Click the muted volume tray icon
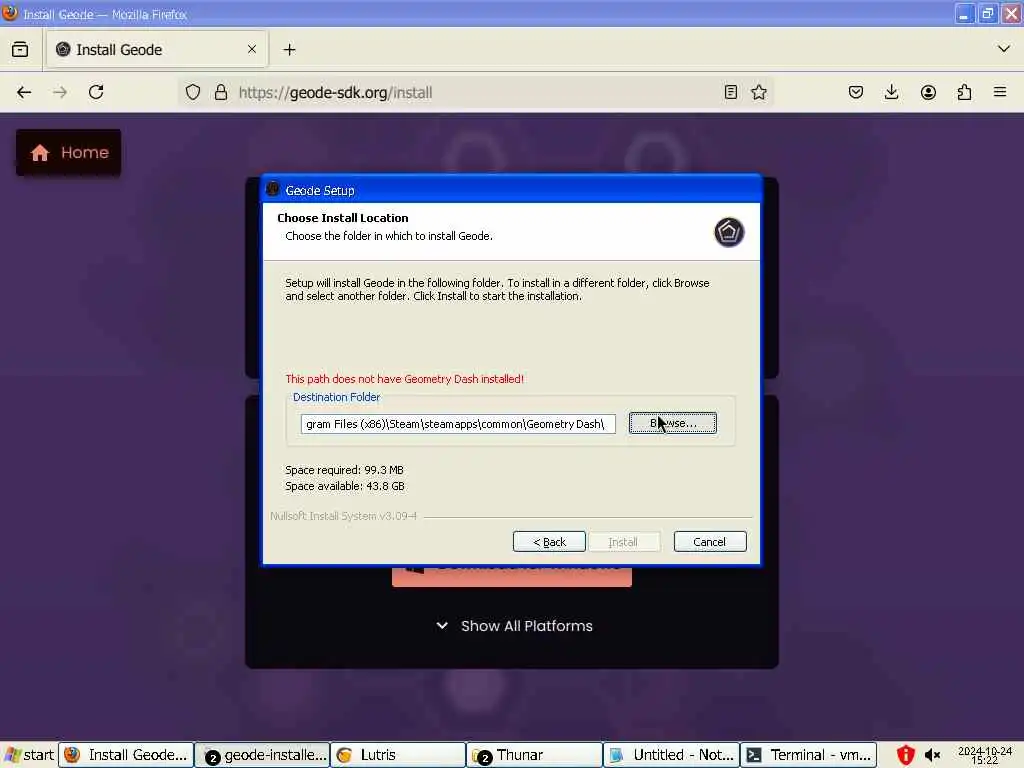Viewport: 1024px width, 768px height. coord(933,756)
